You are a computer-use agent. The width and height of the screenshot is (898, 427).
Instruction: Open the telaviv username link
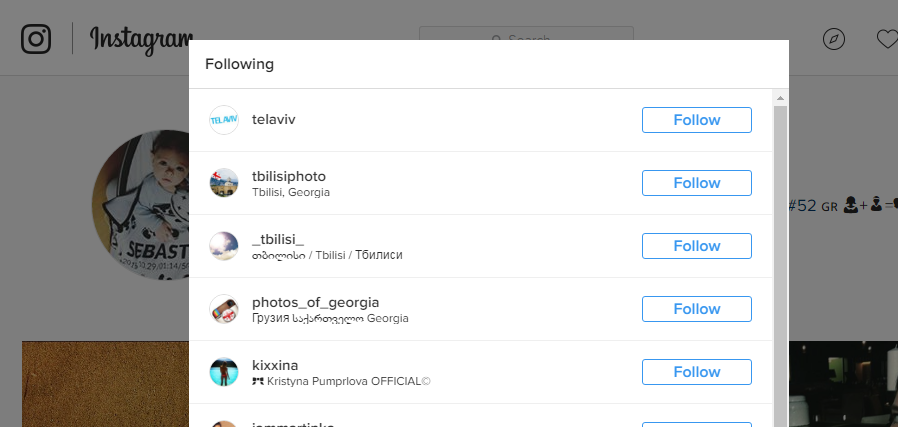(274, 120)
